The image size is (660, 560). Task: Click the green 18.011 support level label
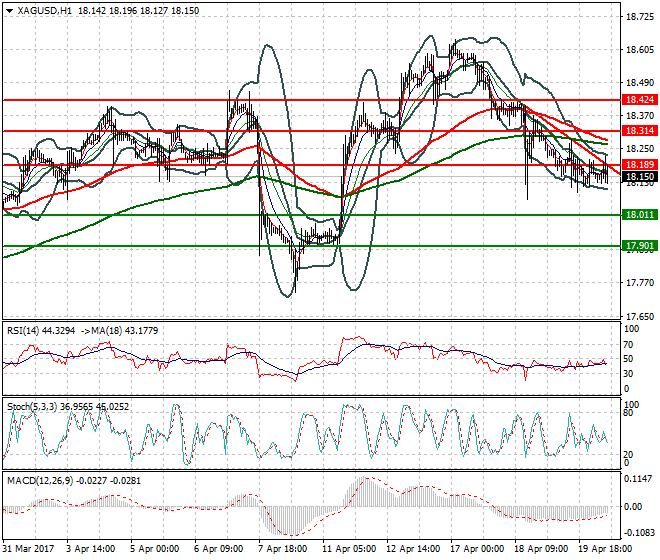(640, 215)
